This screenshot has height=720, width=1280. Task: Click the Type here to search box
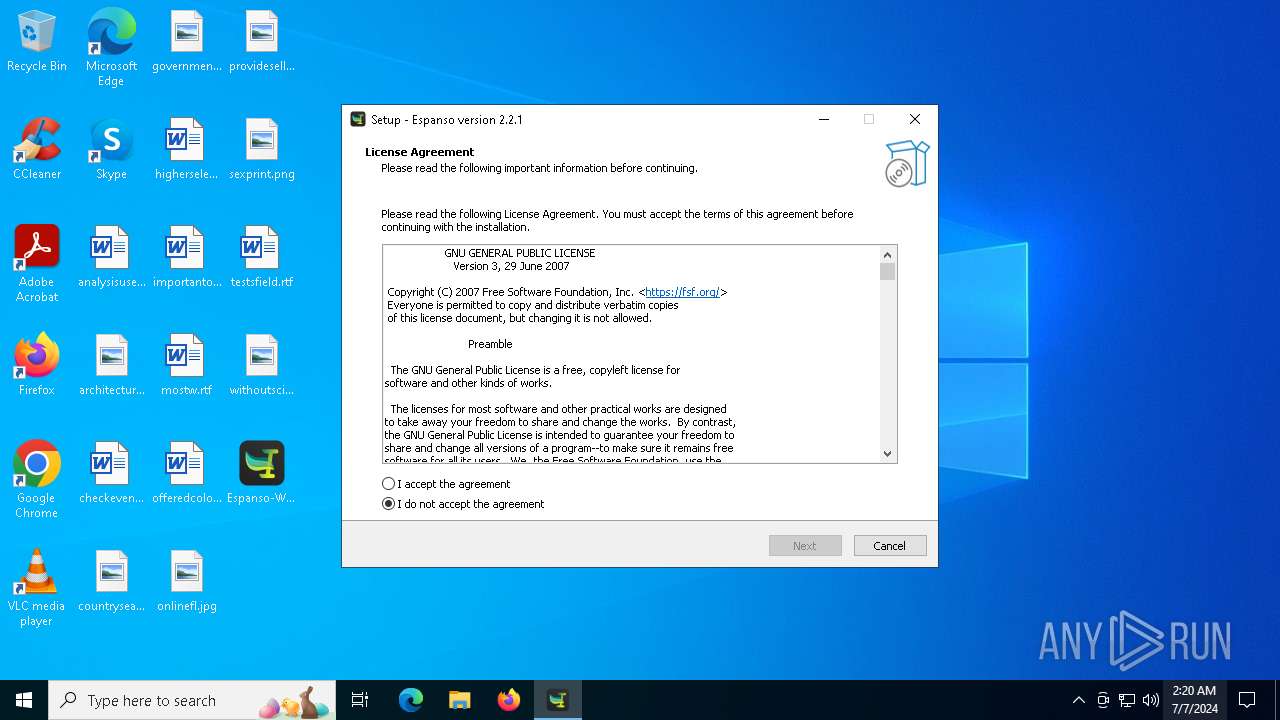click(x=193, y=700)
